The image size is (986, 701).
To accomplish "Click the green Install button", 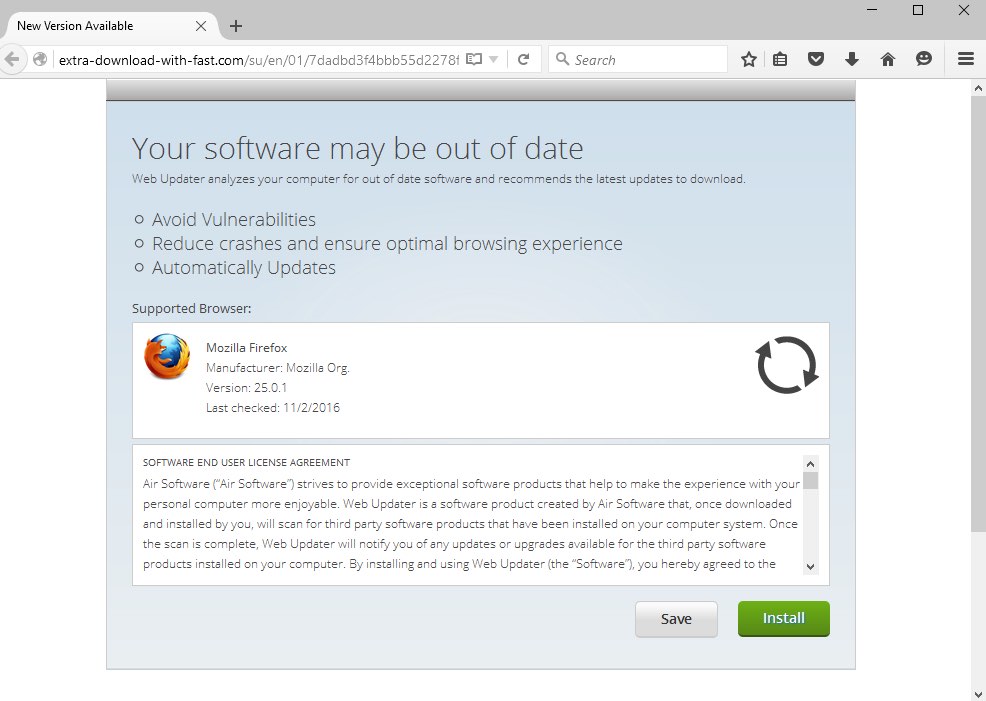I will (x=783, y=619).
